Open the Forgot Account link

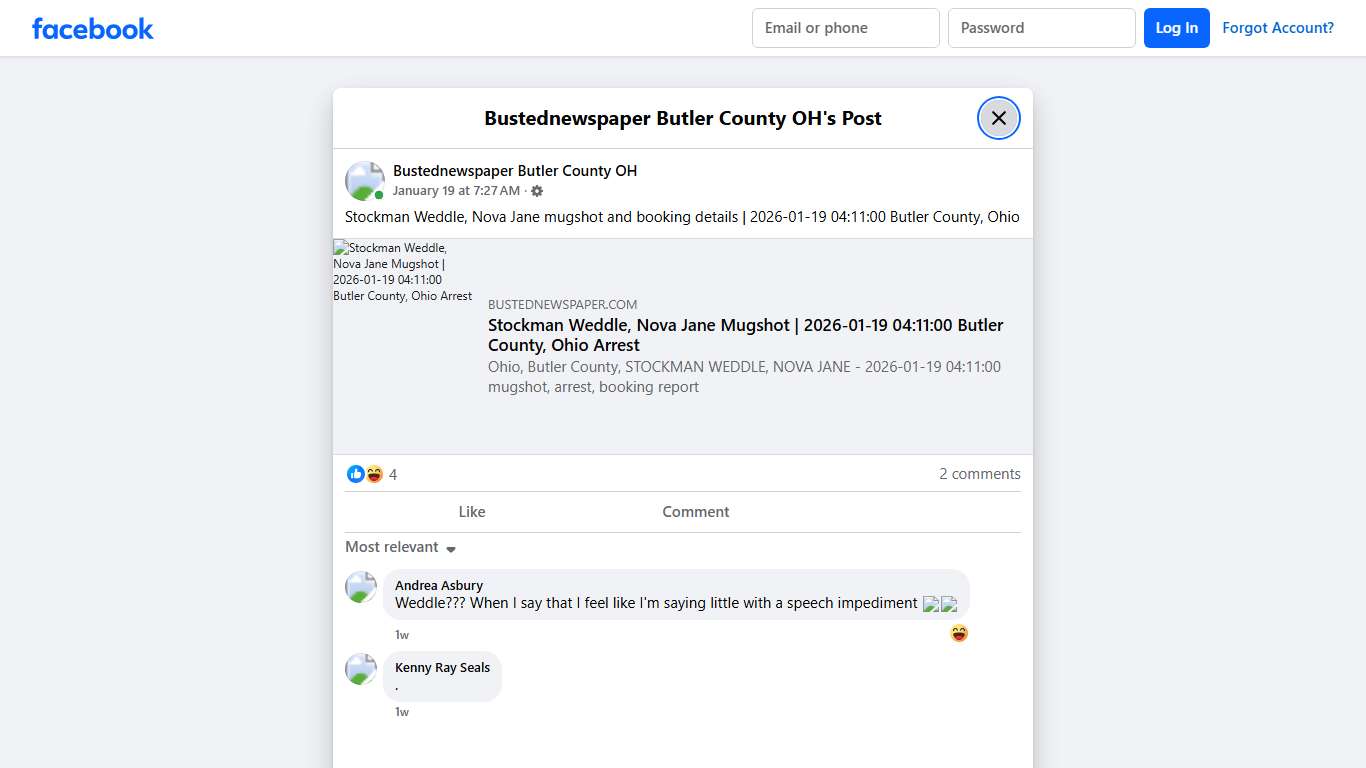[x=1278, y=28]
